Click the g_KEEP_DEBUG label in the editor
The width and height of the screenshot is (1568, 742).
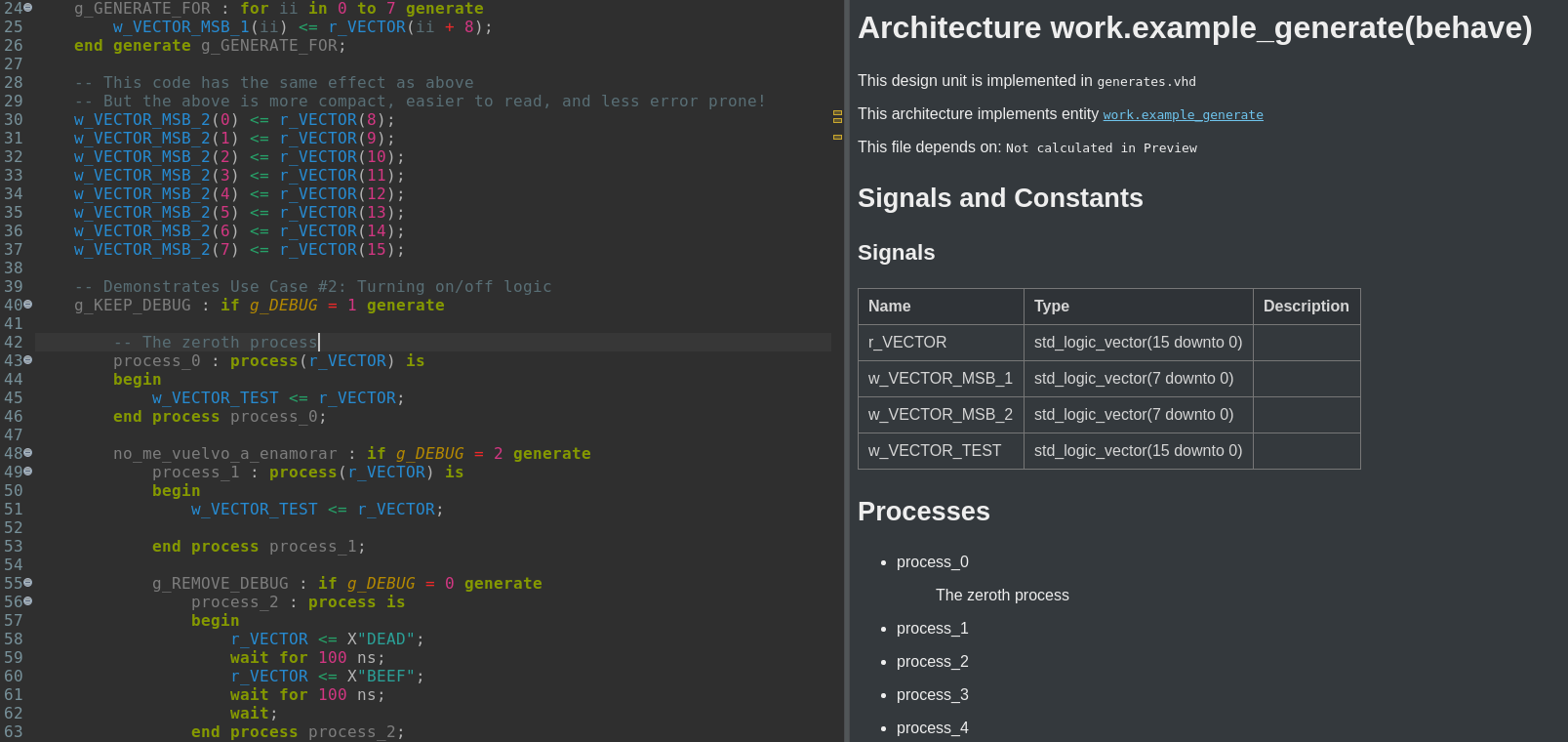[133, 306]
